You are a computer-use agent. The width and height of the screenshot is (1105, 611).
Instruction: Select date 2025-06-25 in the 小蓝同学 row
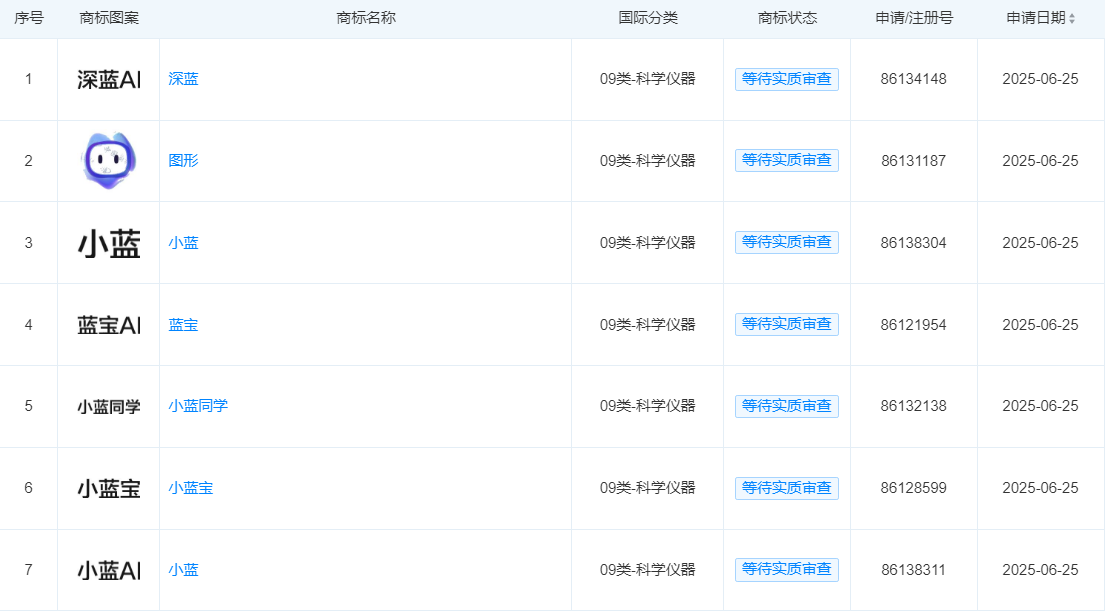(x=1040, y=406)
